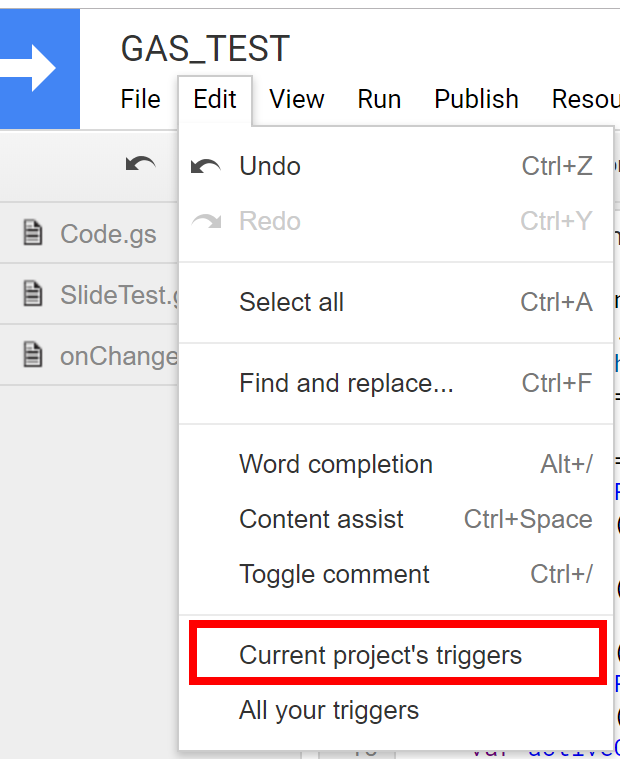Choose Select all from Edit menu
Image resolution: width=620 pixels, height=759 pixels.
point(396,303)
